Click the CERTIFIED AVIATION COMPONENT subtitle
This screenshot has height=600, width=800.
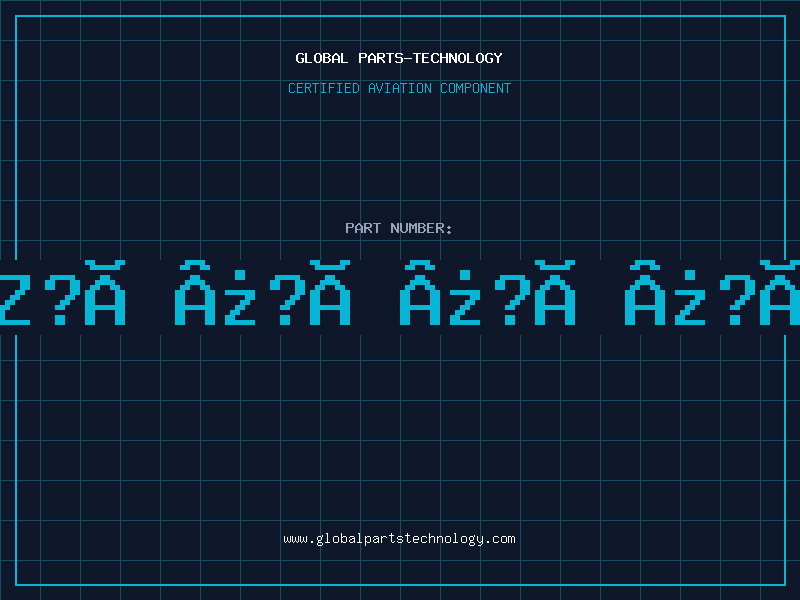(x=399, y=88)
